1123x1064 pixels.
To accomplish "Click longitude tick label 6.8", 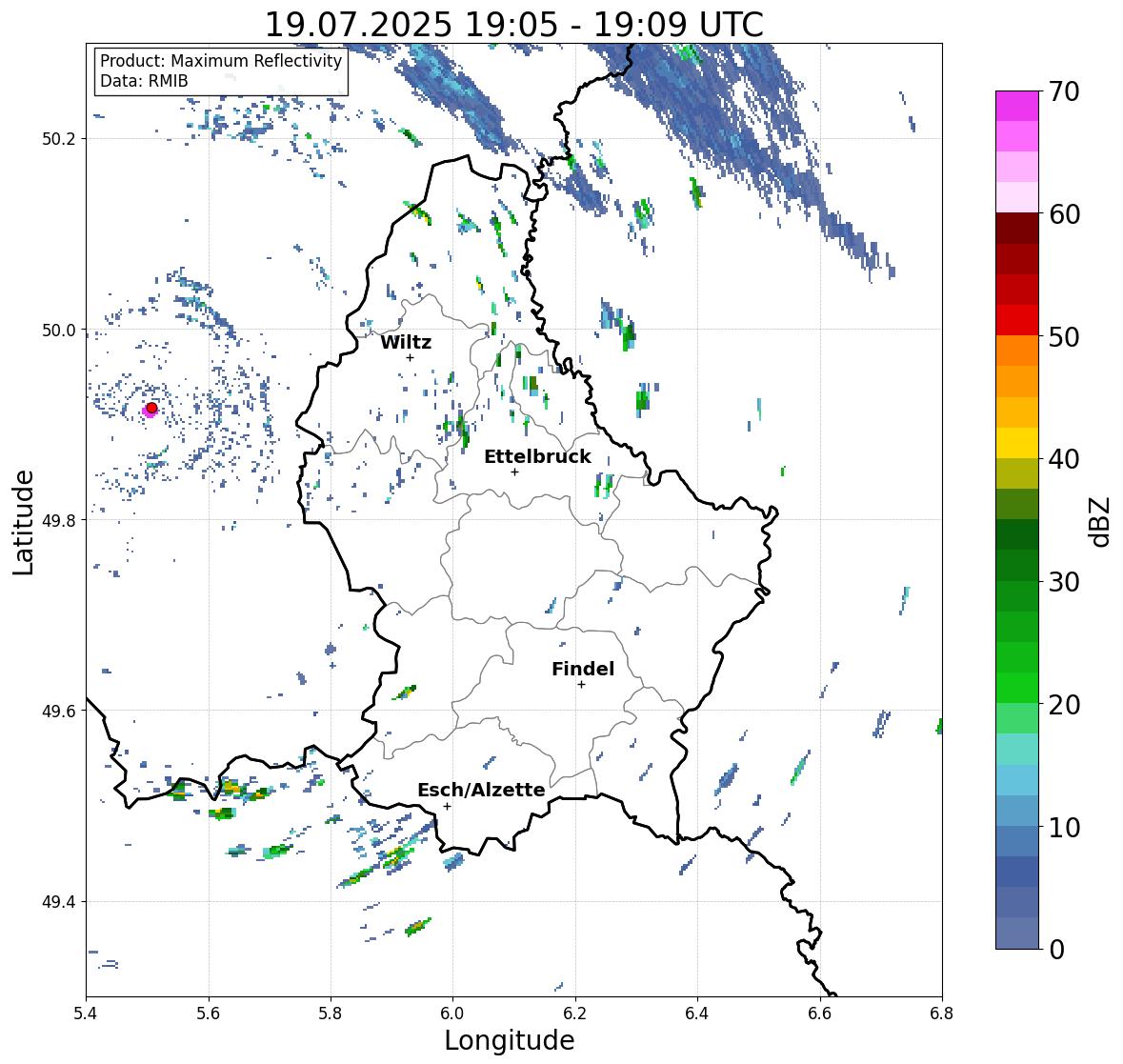I will point(942,1013).
